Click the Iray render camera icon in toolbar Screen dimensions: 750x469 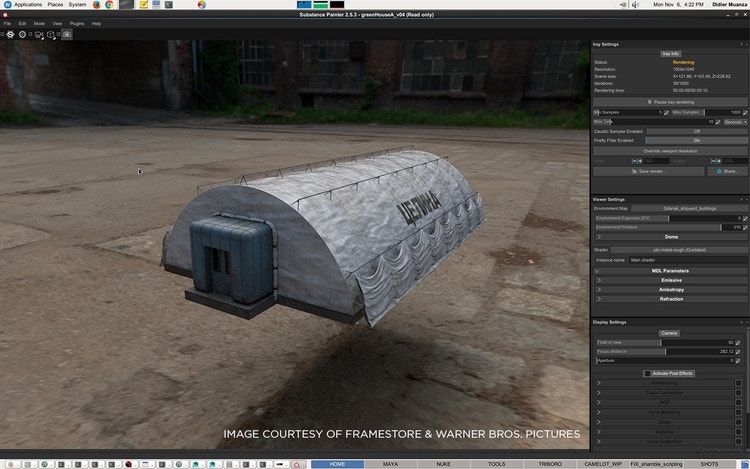click(x=67, y=34)
